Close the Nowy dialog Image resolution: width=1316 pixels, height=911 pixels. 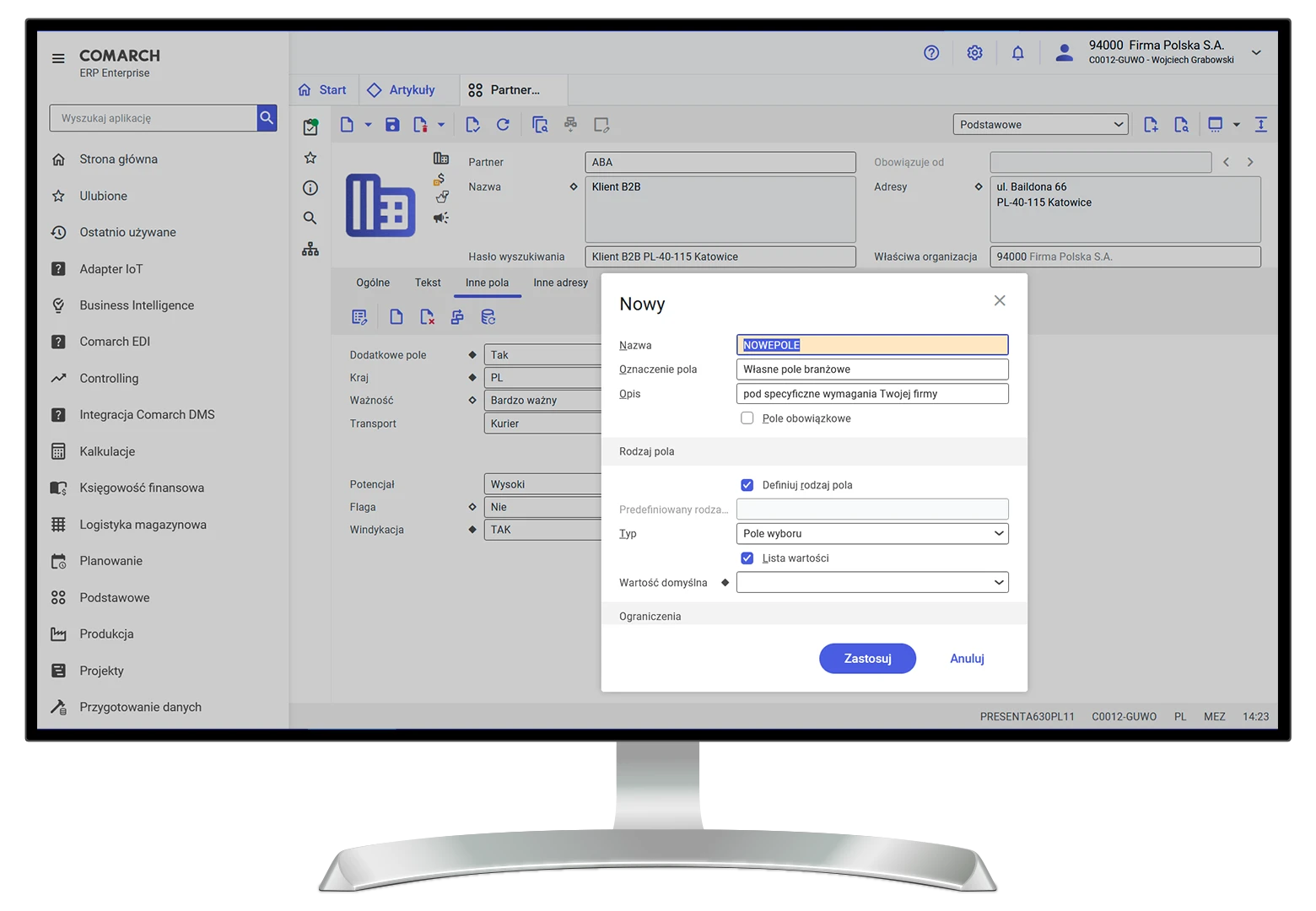(1000, 300)
